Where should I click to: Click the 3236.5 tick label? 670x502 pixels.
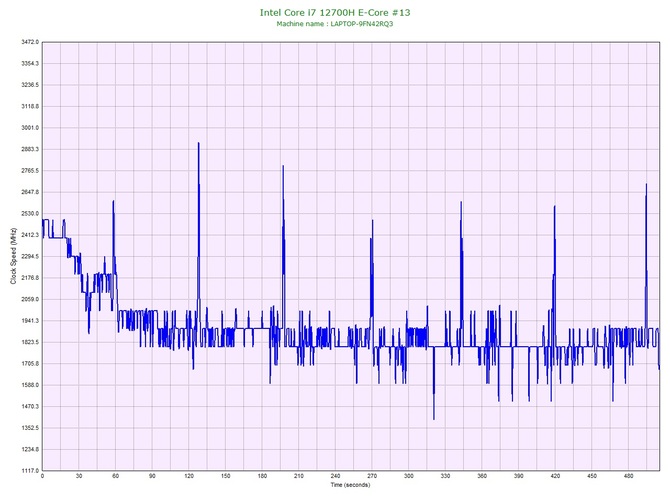pyautogui.click(x=30, y=85)
